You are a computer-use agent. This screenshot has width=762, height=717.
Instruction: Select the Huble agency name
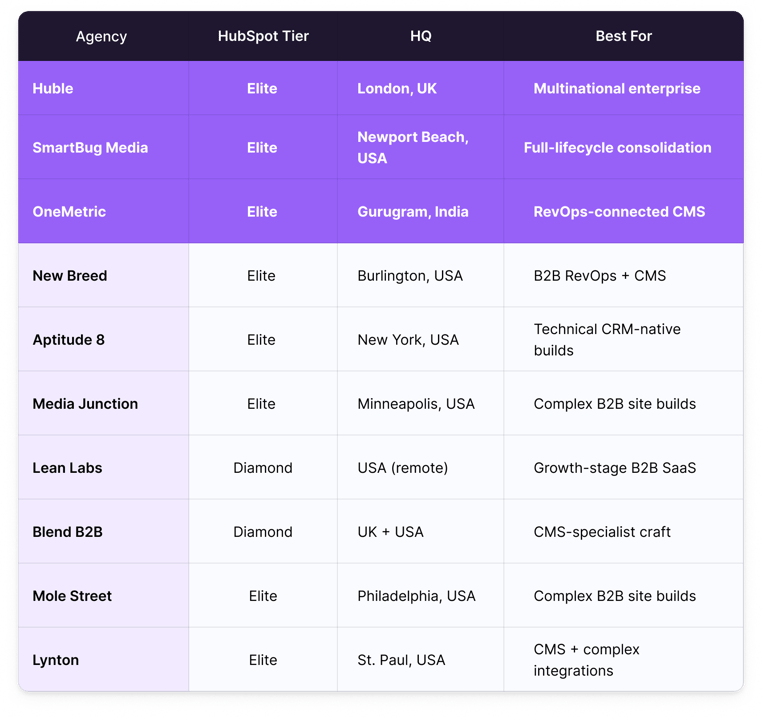tap(52, 88)
